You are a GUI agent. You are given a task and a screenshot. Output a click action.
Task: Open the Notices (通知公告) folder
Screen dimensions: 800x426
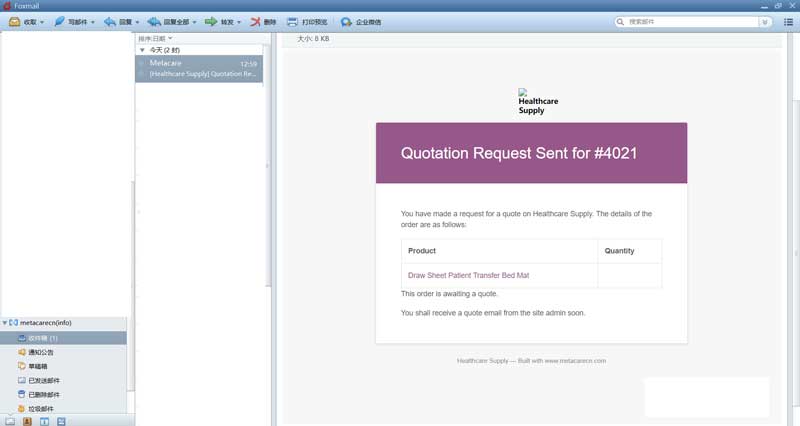click(x=63, y=352)
